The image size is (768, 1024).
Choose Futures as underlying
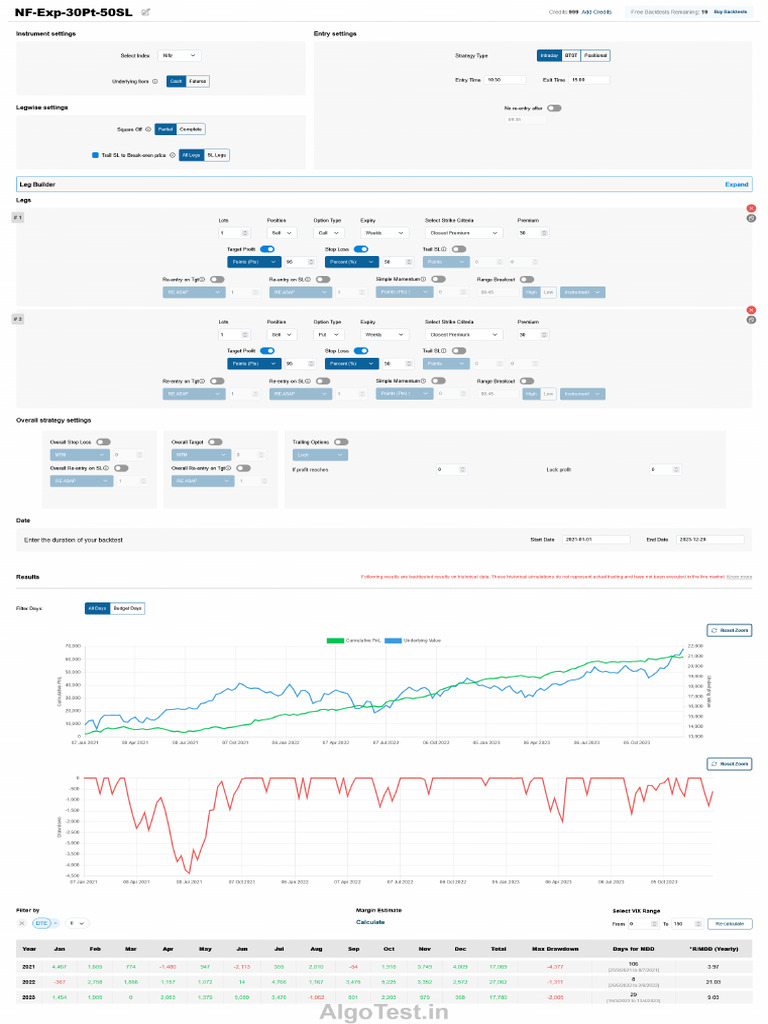point(198,82)
